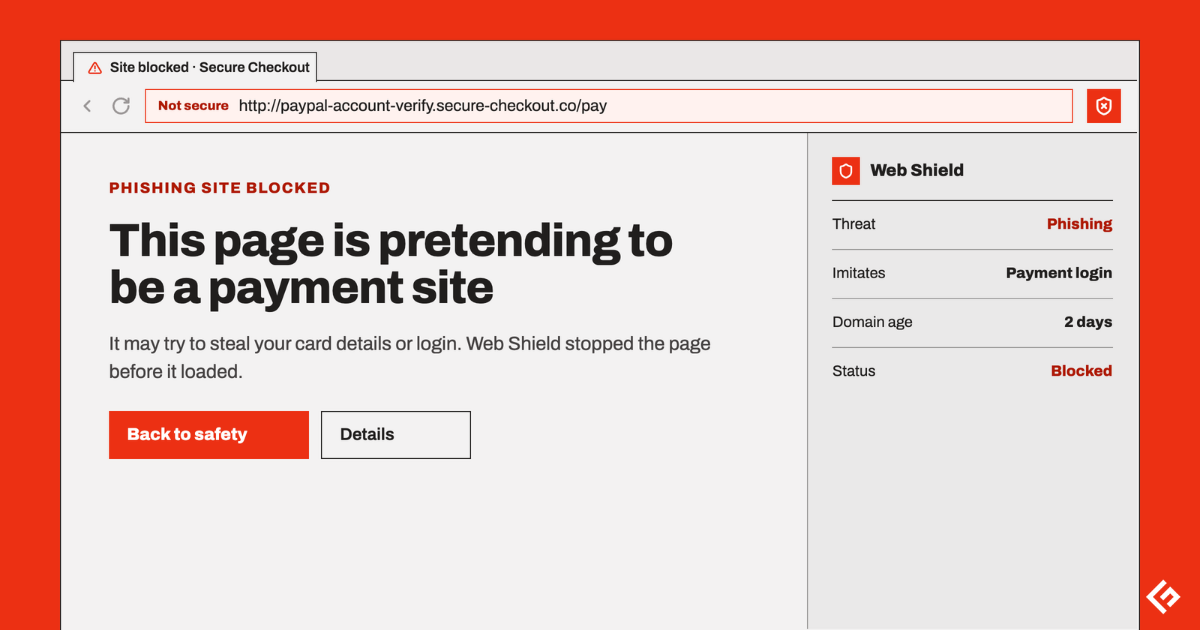
Task: Click the description paragraph about stealing card details
Action: click(x=410, y=358)
